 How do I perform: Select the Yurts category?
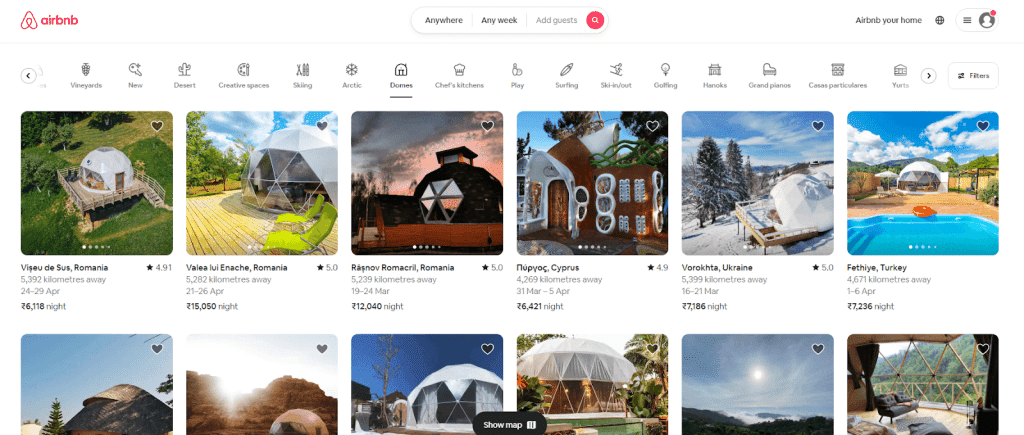point(901,76)
